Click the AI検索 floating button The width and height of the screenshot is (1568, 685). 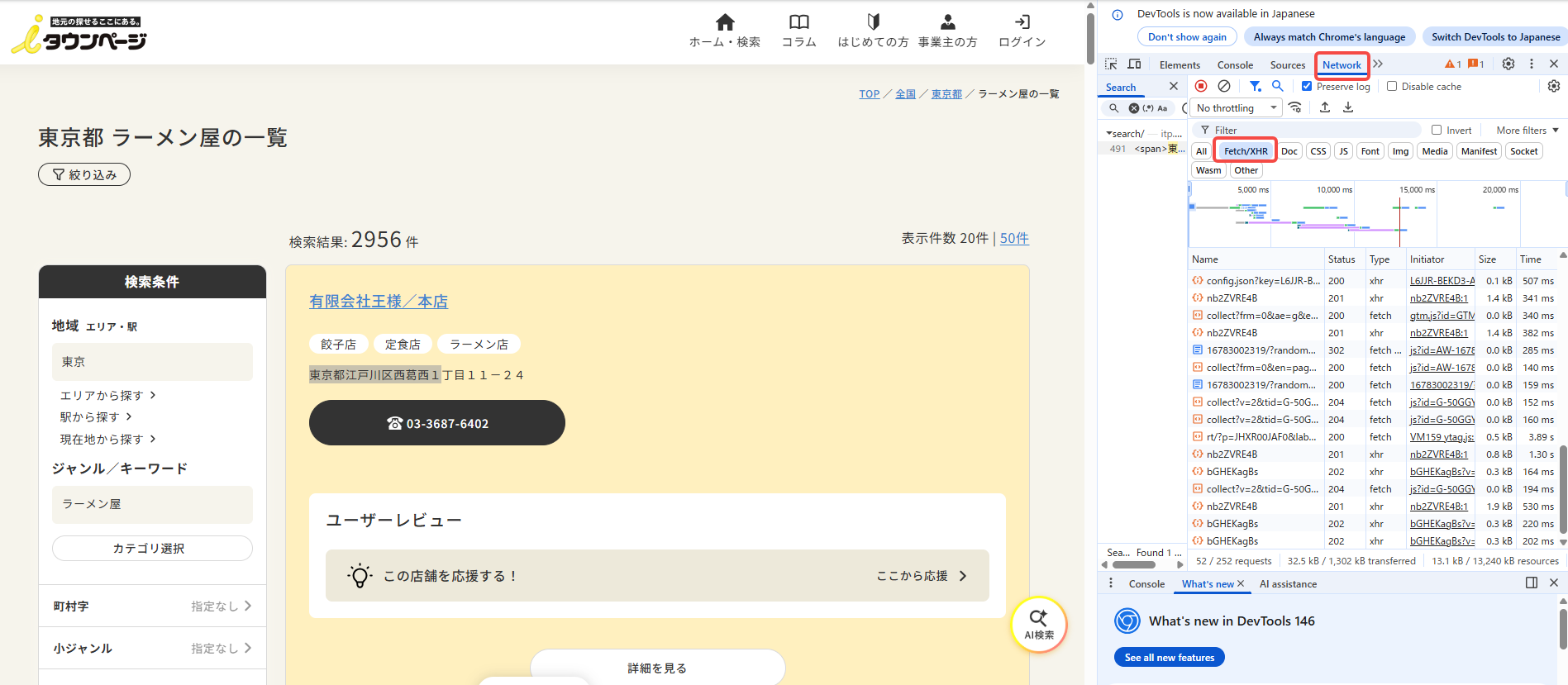pyautogui.click(x=1038, y=624)
